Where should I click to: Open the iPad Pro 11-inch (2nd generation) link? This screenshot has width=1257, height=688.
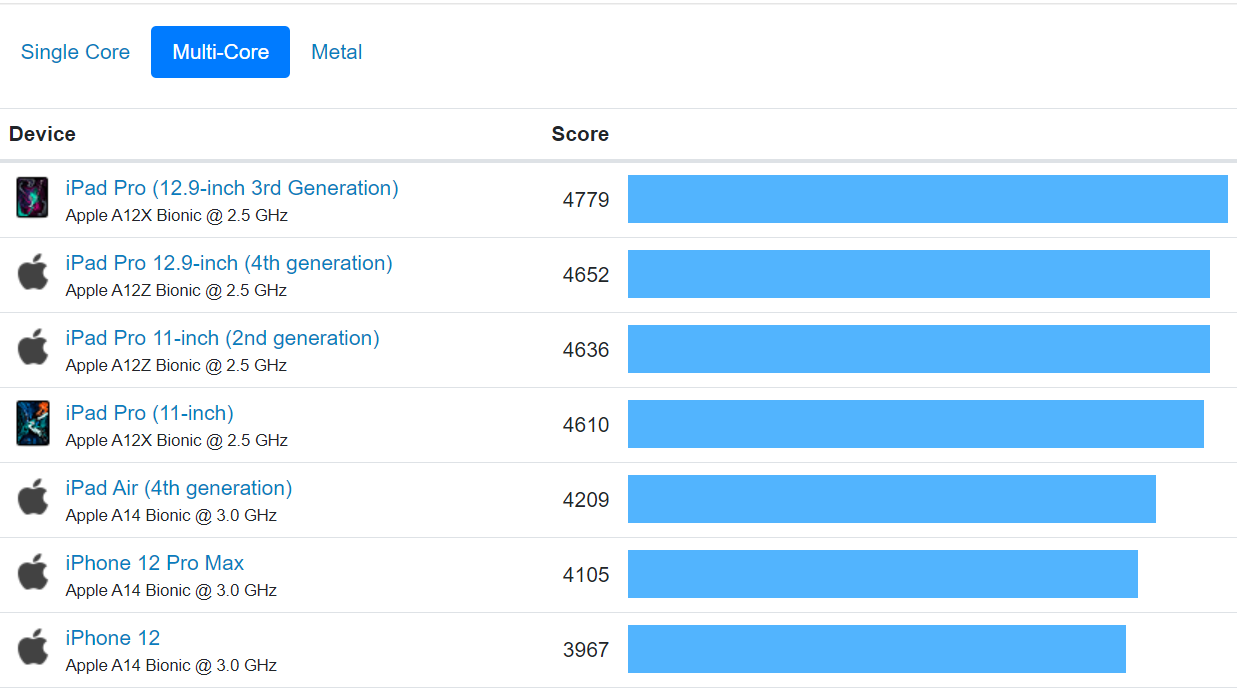coord(222,338)
